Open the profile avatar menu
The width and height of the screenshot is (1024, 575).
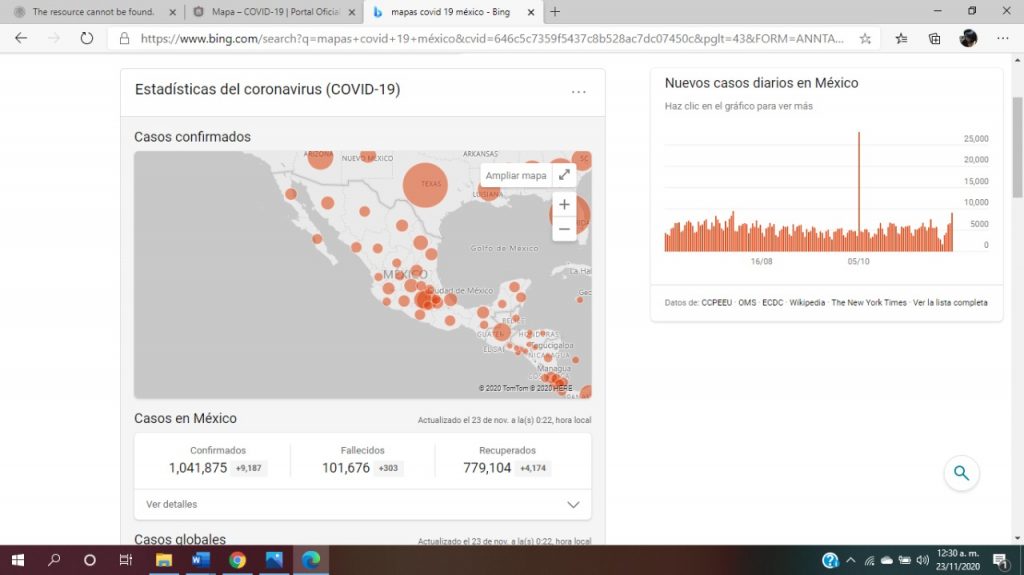(x=968, y=39)
